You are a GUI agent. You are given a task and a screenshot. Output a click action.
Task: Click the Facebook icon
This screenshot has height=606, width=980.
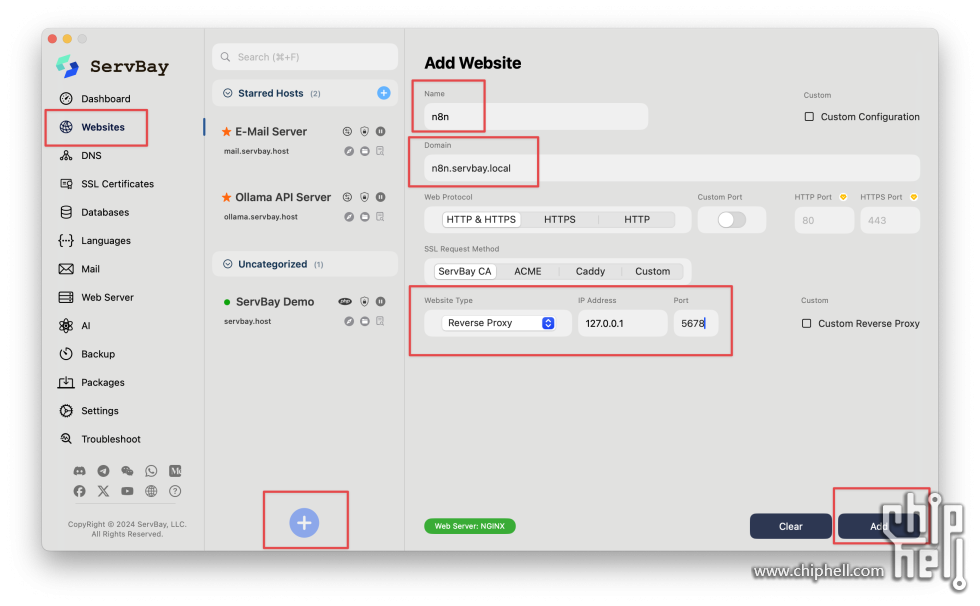pos(79,491)
